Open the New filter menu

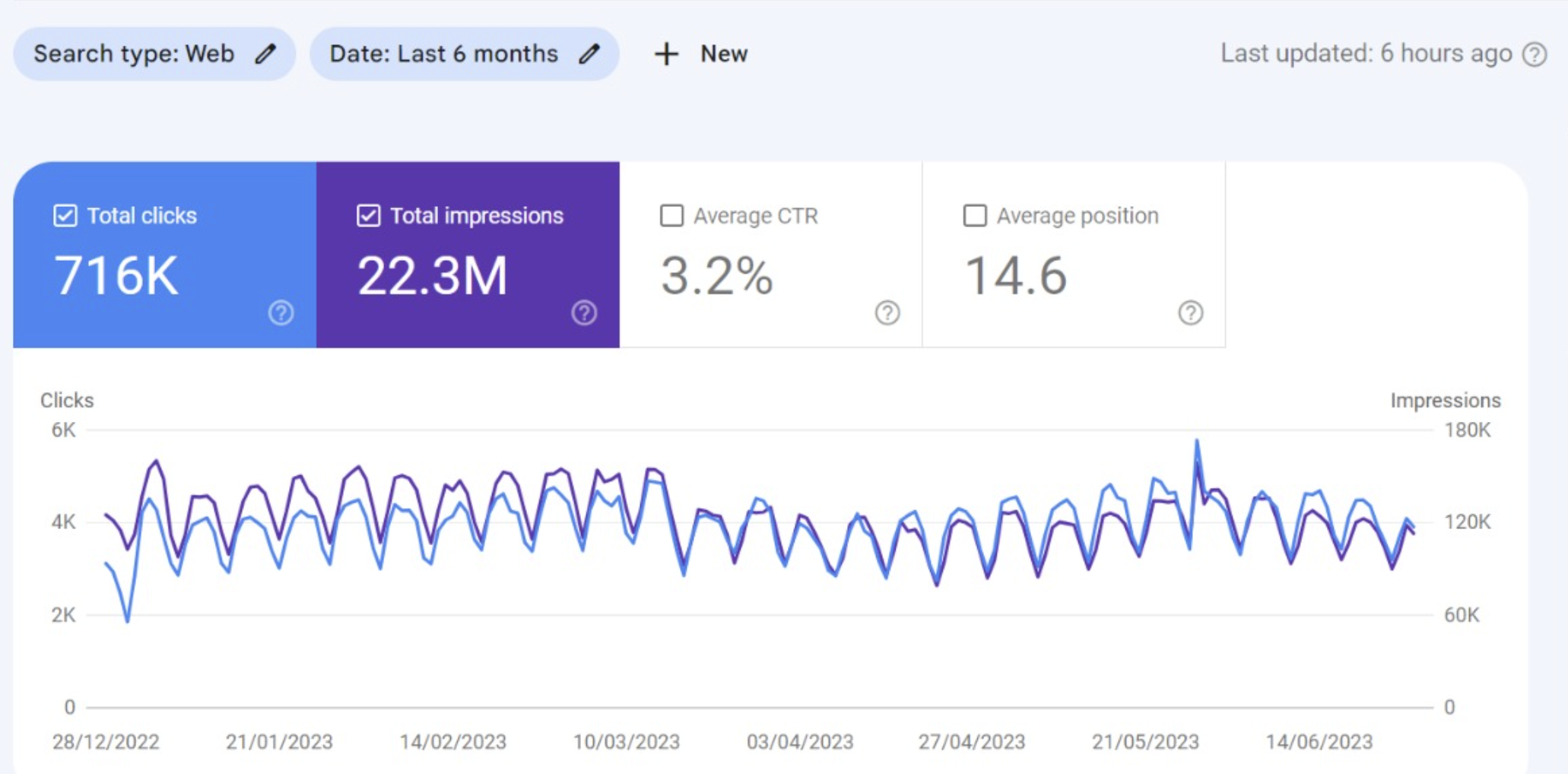[700, 53]
